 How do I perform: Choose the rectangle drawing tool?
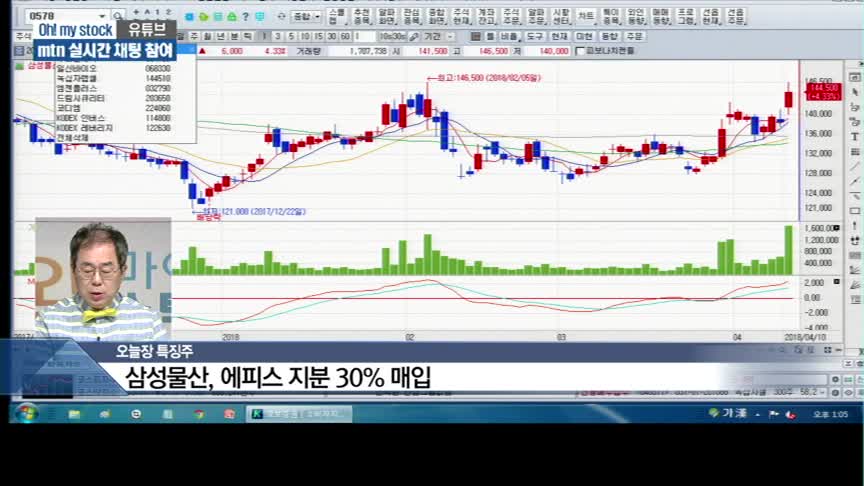tap(855, 210)
